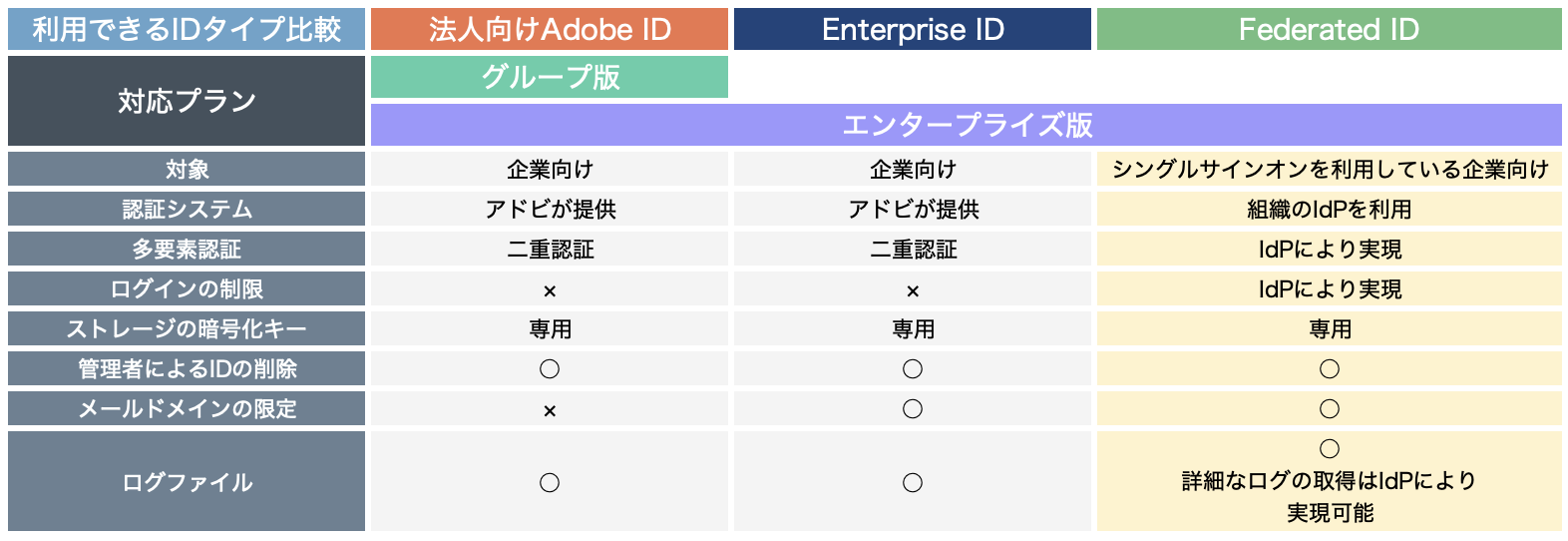Select the 法人向けAdobe ID column header
Screen dimensions: 1568x541
pos(550,30)
